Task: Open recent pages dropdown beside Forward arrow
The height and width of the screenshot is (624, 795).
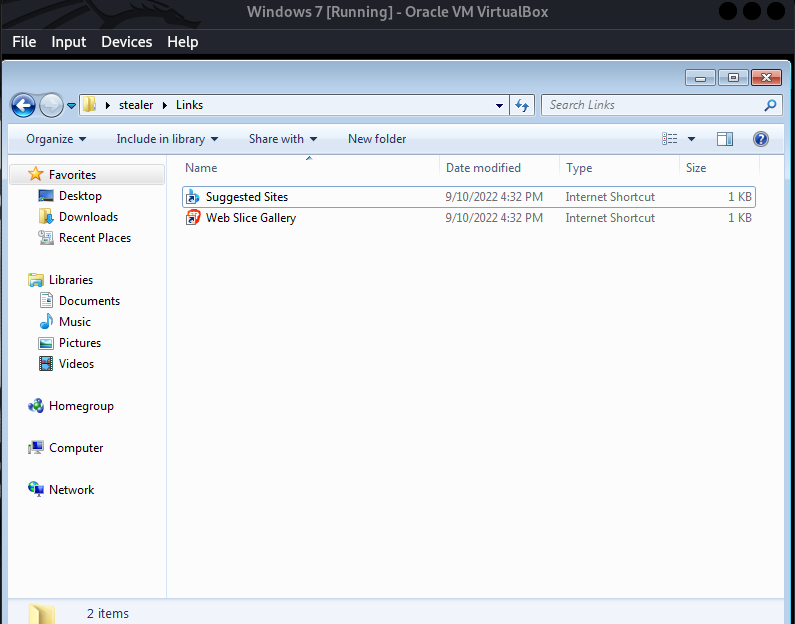Action: tap(71, 105)
